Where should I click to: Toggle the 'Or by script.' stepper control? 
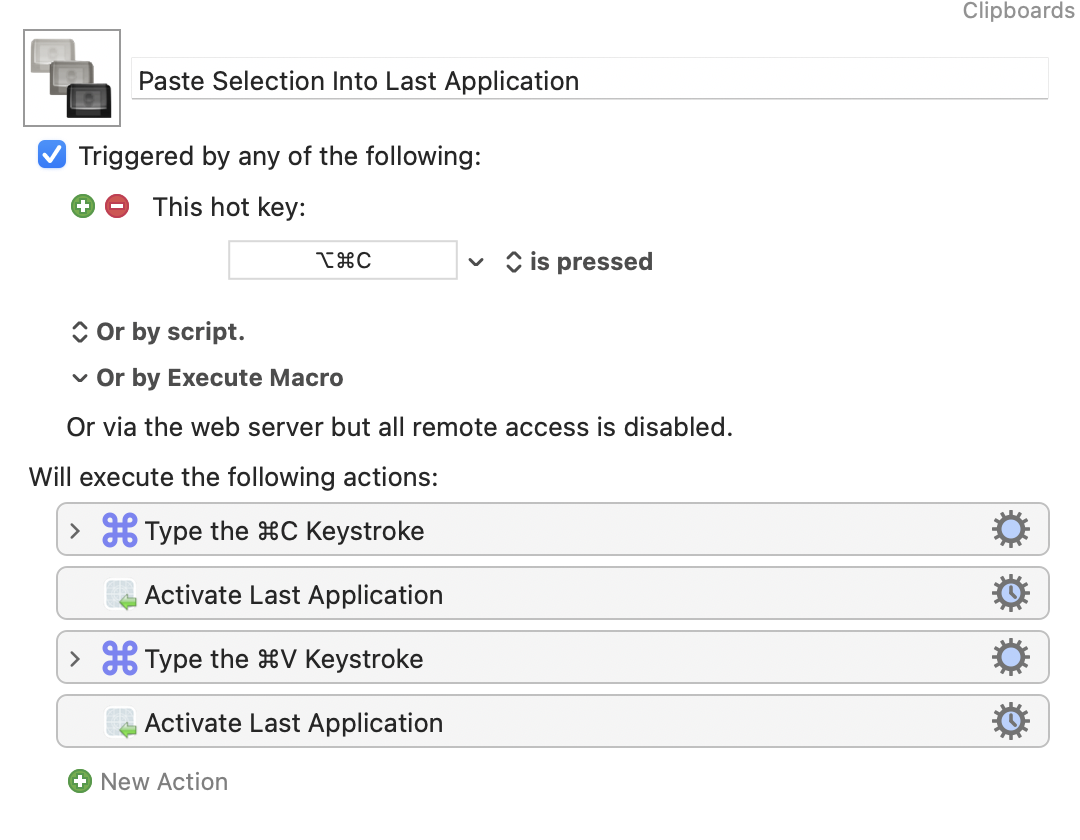[x=80, y=332]
